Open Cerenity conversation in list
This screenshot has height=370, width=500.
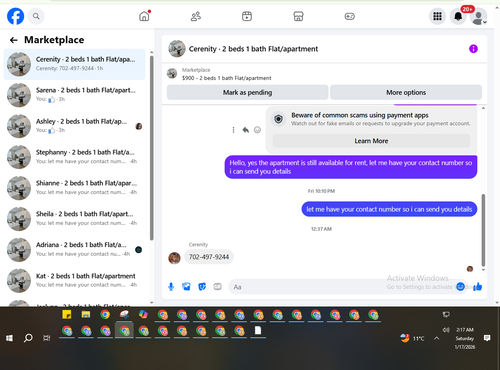74,64
